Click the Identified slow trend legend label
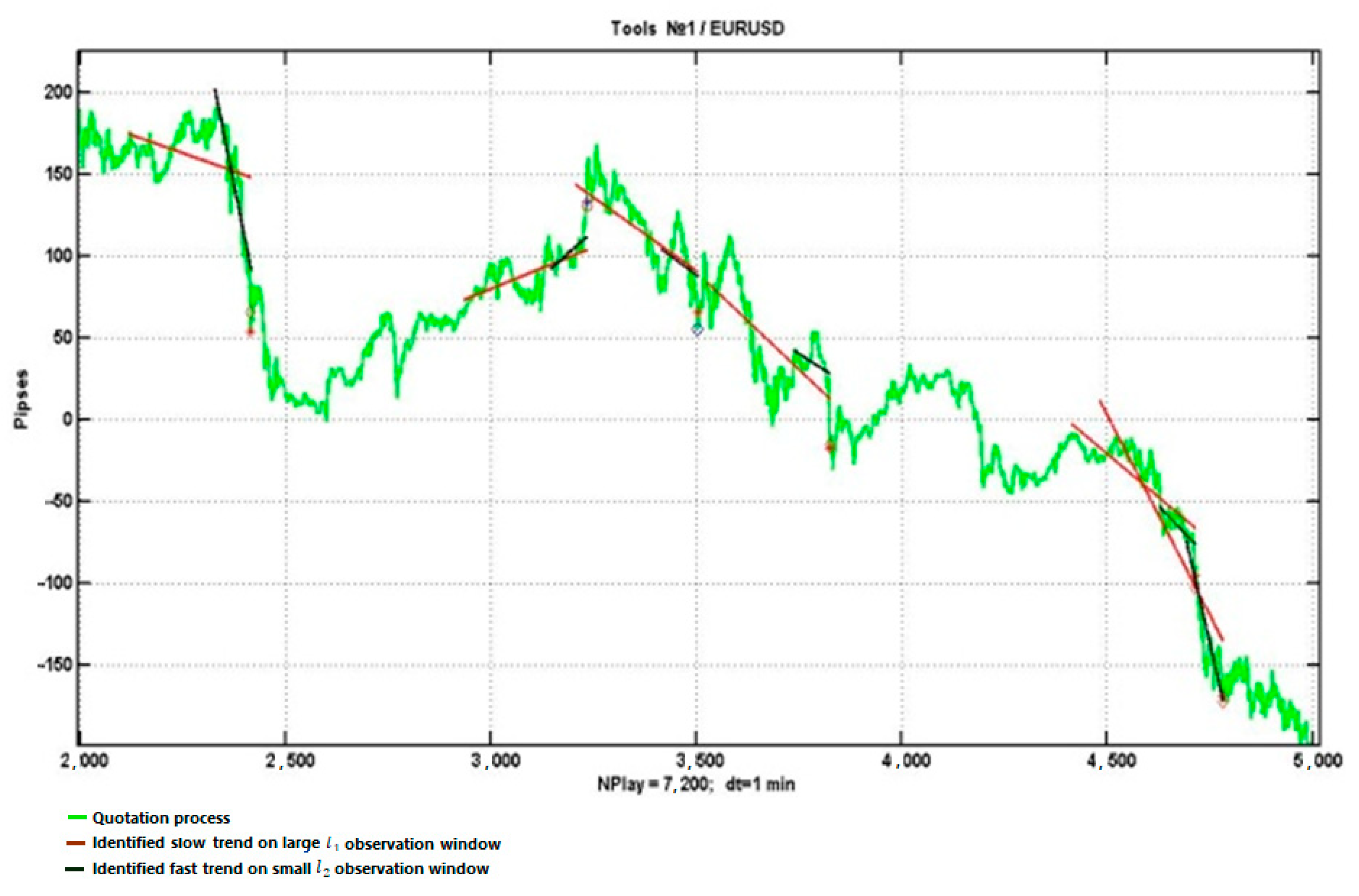The image size is (1359, 896). 296,843
